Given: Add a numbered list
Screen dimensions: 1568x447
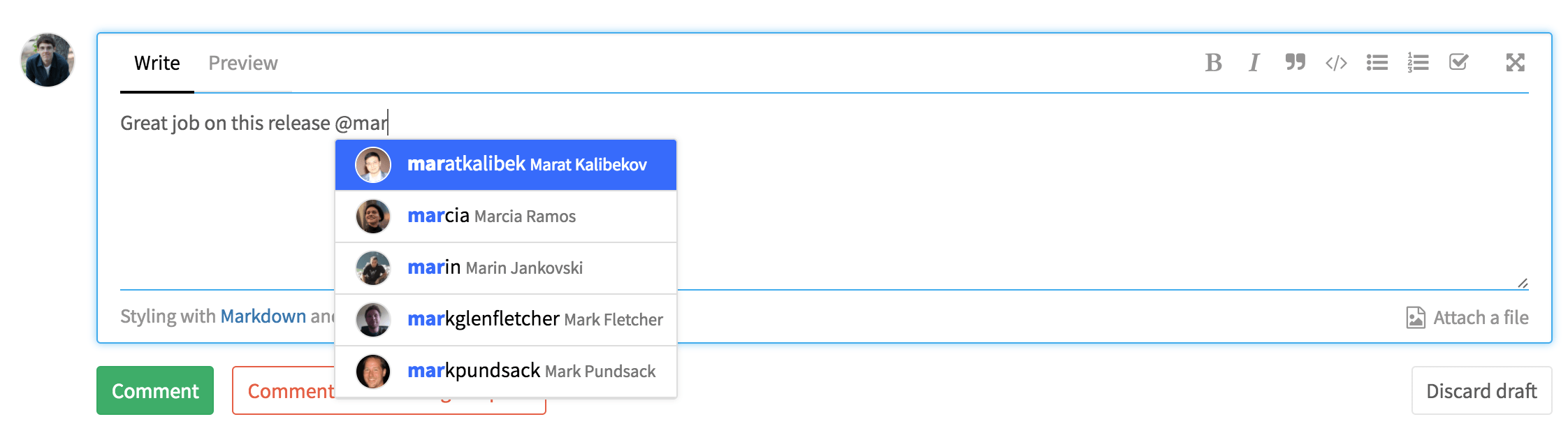Looking at the screenshot, I should pos(1418,63).
